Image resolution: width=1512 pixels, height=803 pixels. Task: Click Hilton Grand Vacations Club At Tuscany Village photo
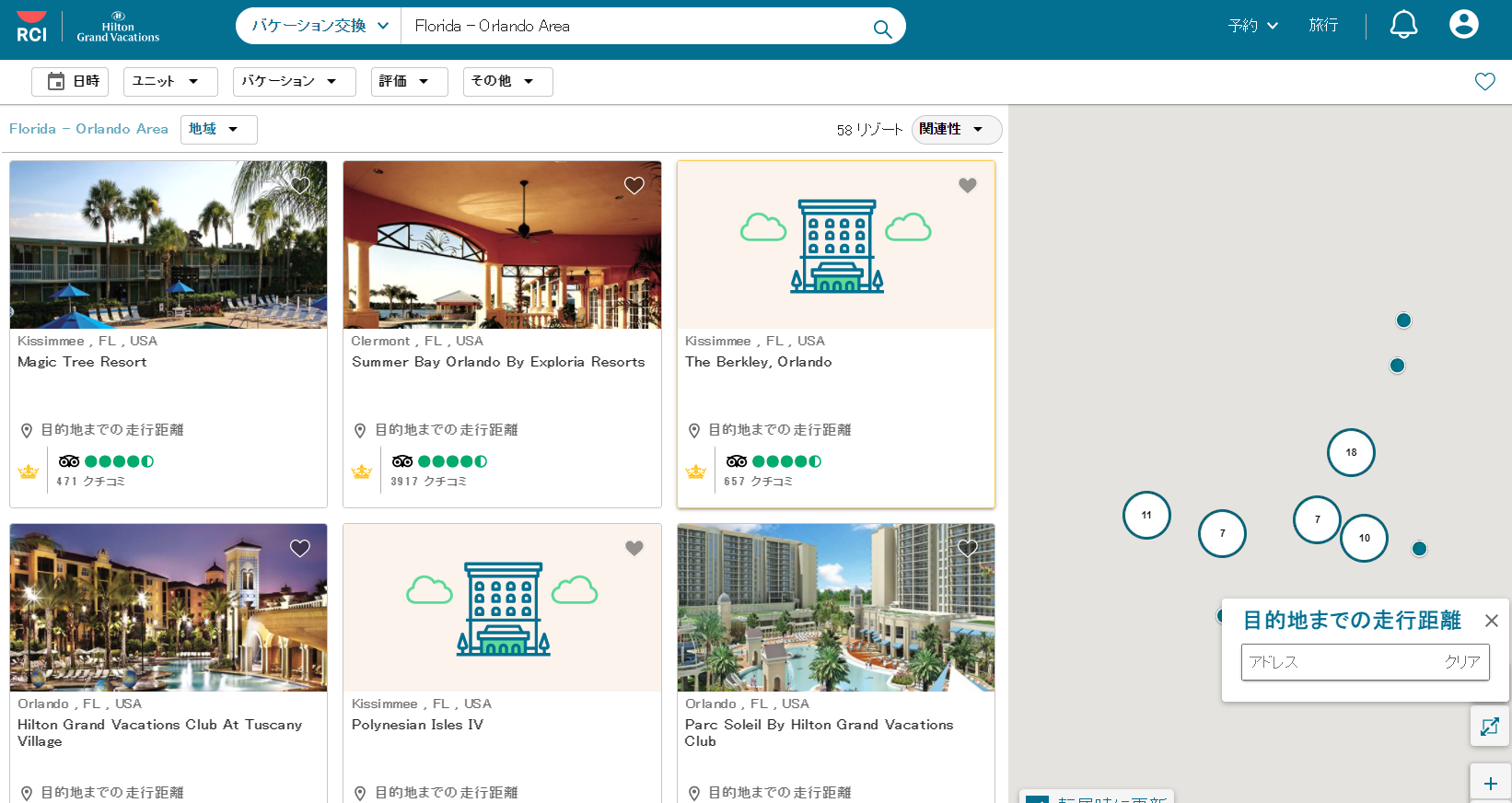(x=169, y=608)
